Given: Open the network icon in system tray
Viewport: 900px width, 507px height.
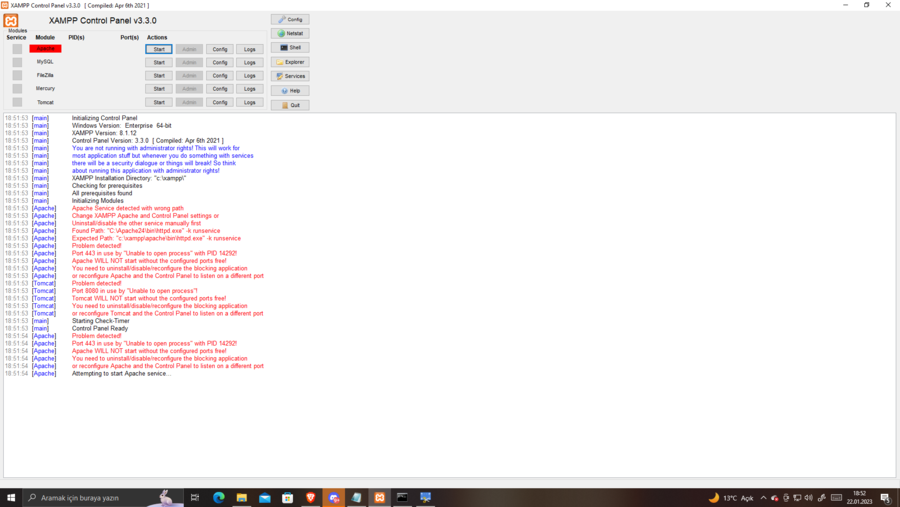Looking at the screenshot, I should (x=797, y=498).
